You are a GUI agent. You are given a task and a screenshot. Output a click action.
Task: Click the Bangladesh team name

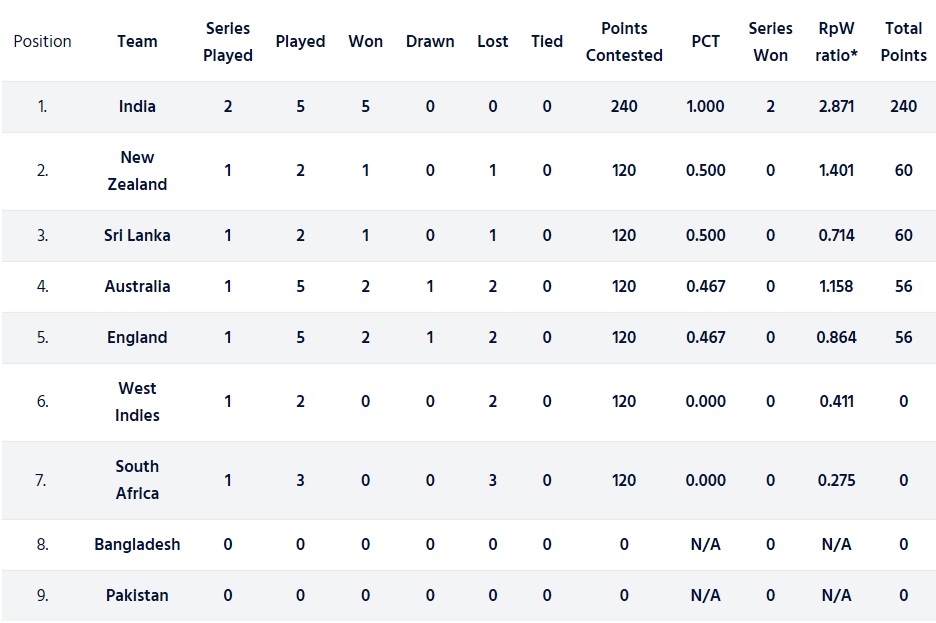(137, 544)
